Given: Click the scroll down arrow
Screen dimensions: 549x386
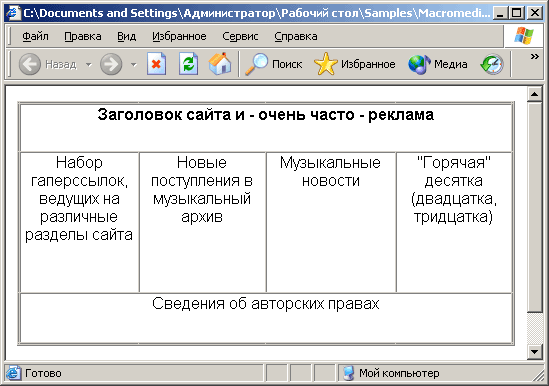Looking at the screenshot, I should point(535,352).
